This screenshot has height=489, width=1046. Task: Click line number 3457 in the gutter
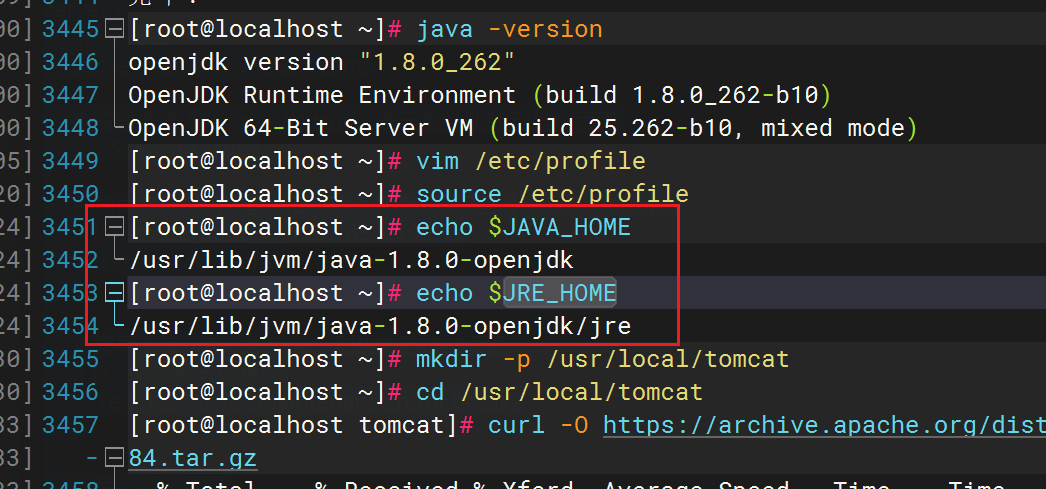click(x=70, y=425)
